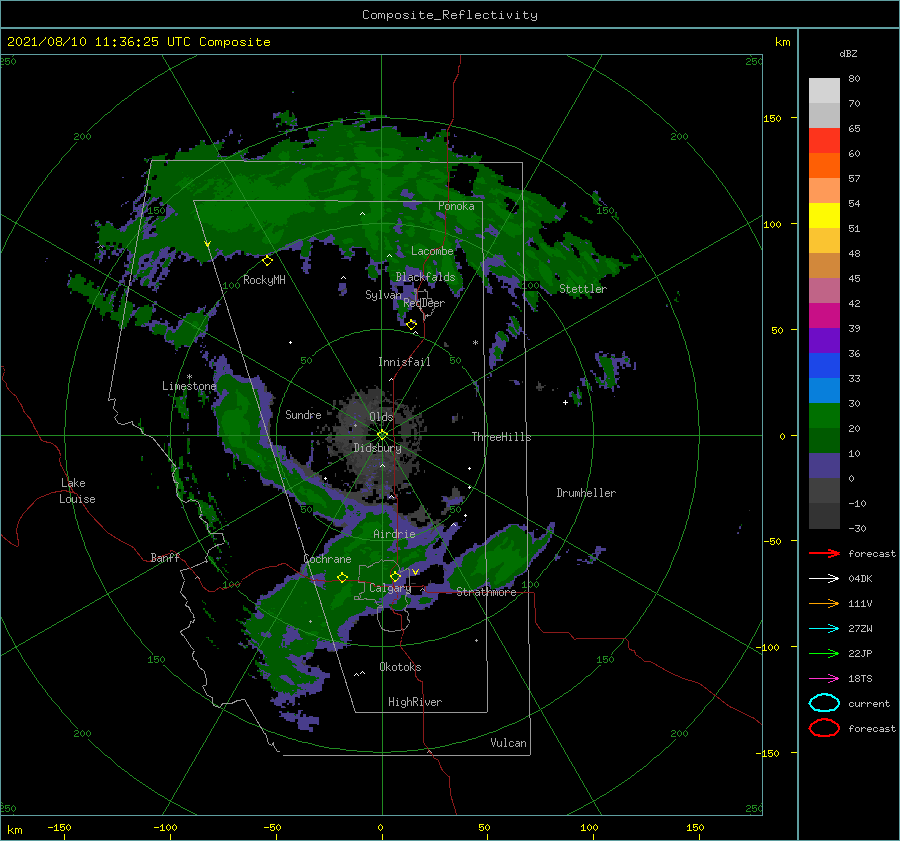Click the yellow 'km' unit label at top right
This screenshot has width=900, height=841.
(x=782, y=42)
